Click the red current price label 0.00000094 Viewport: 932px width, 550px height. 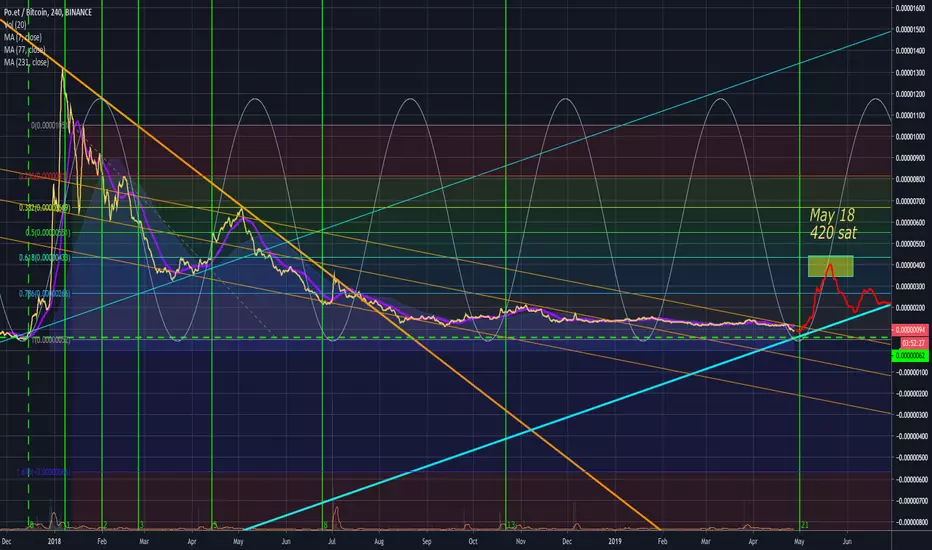point(909,330)
